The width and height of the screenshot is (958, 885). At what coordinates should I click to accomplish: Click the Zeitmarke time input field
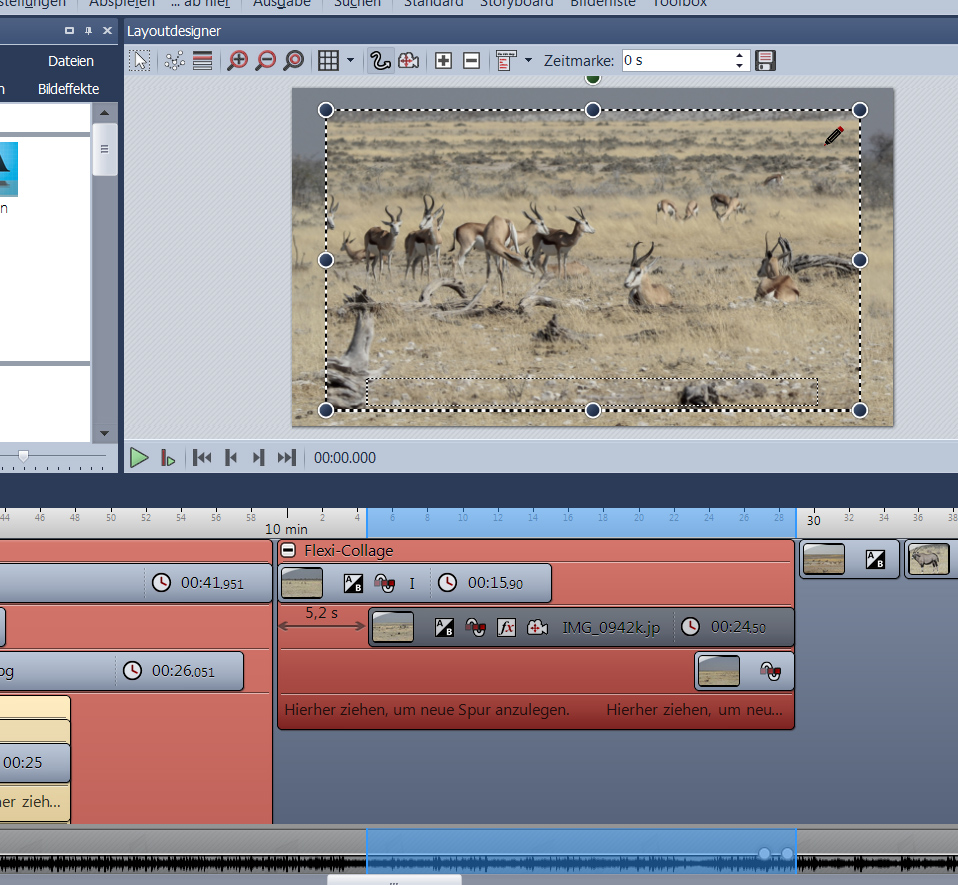pos(676,61)
